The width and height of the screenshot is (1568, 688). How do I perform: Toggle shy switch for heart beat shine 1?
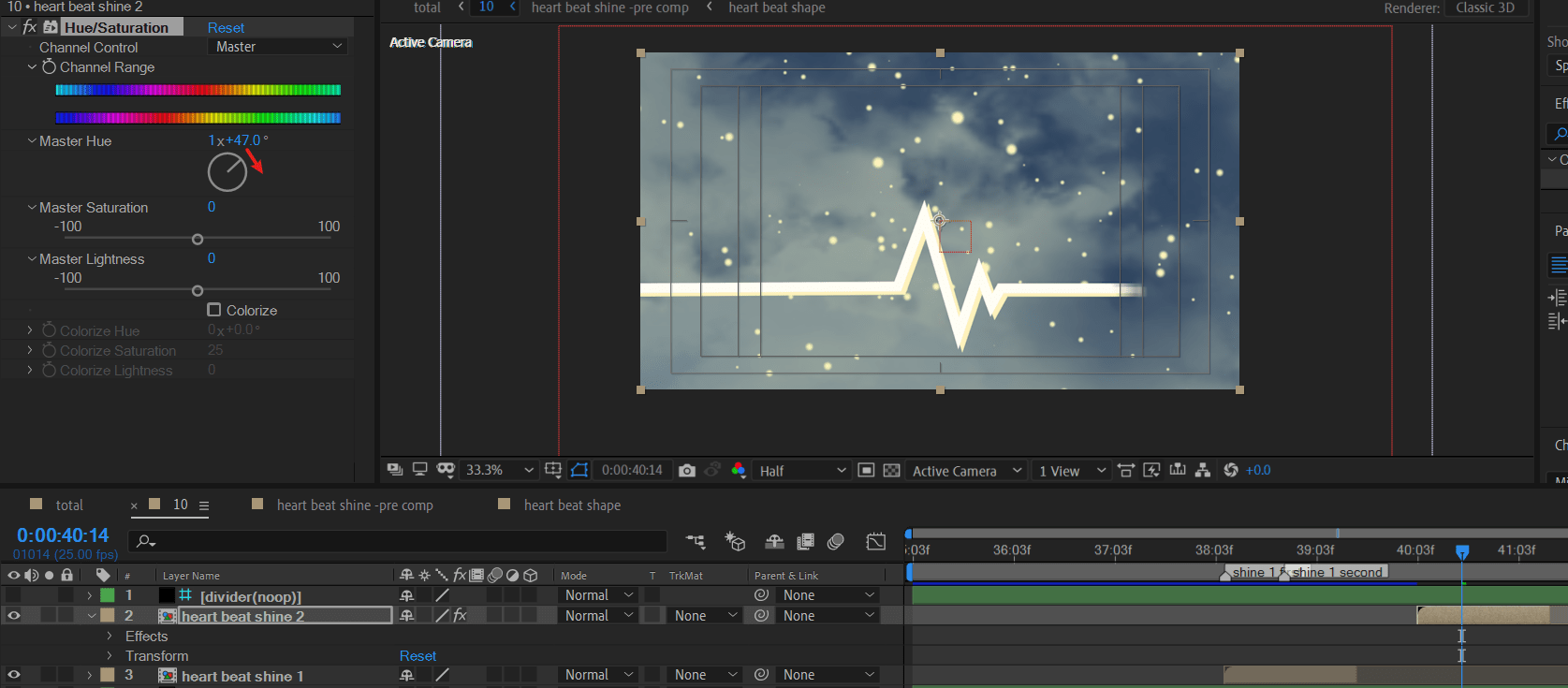point(407,674)
